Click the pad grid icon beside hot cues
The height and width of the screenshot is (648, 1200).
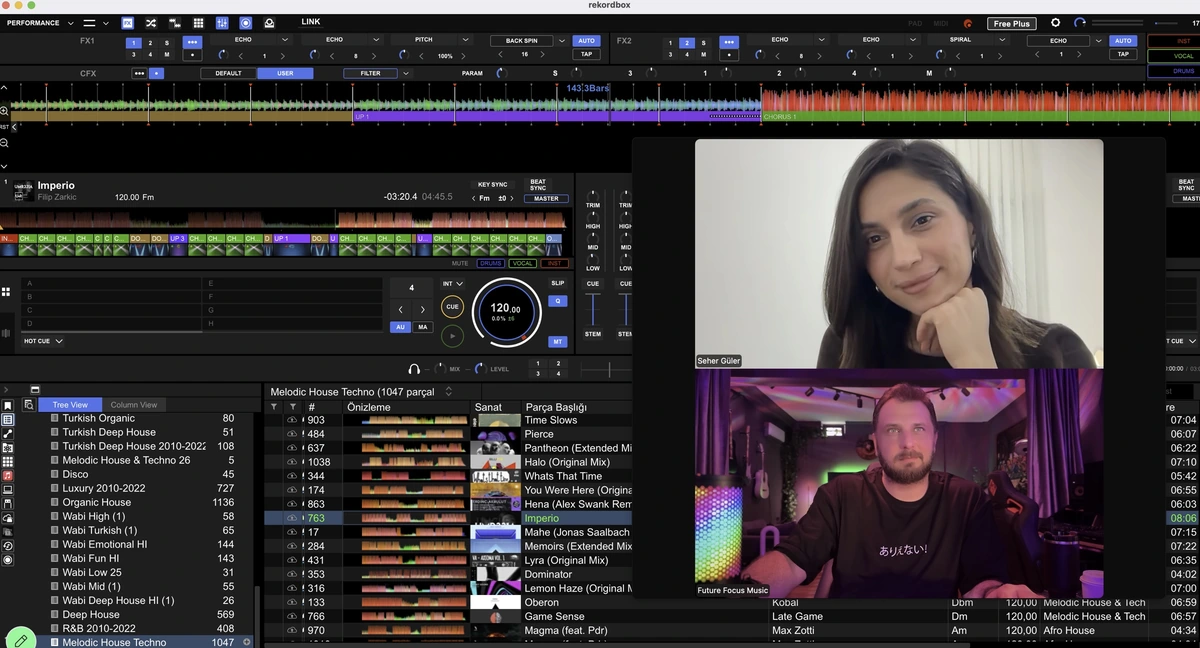pyautogui.click(x=6, y=292)
